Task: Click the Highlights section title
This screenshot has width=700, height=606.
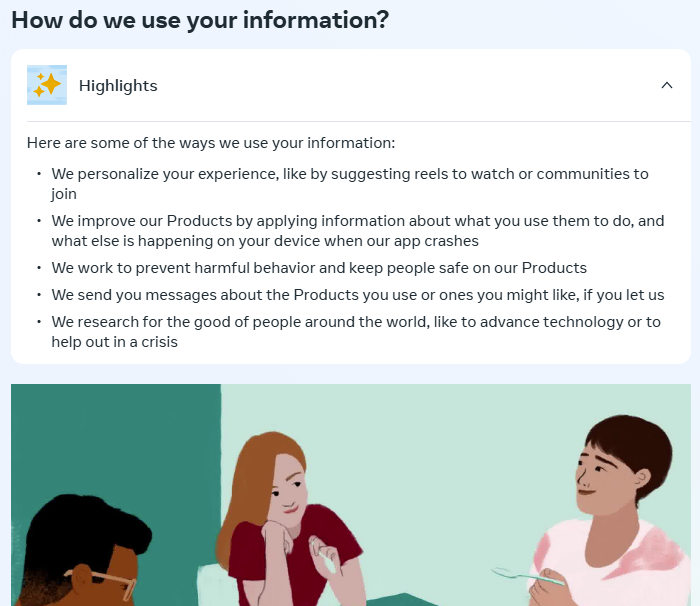Action: point(118,86)
